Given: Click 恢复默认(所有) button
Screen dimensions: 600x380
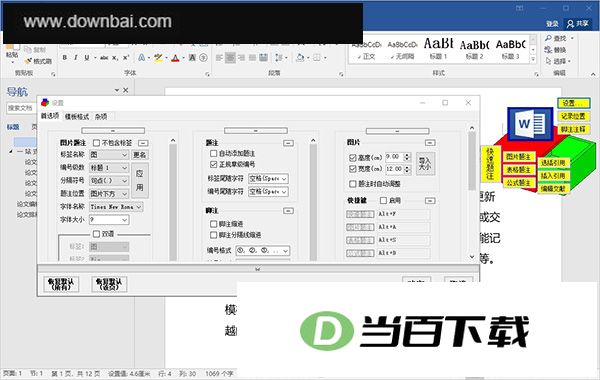Looking at the screenshot, I should pos(61,284).
